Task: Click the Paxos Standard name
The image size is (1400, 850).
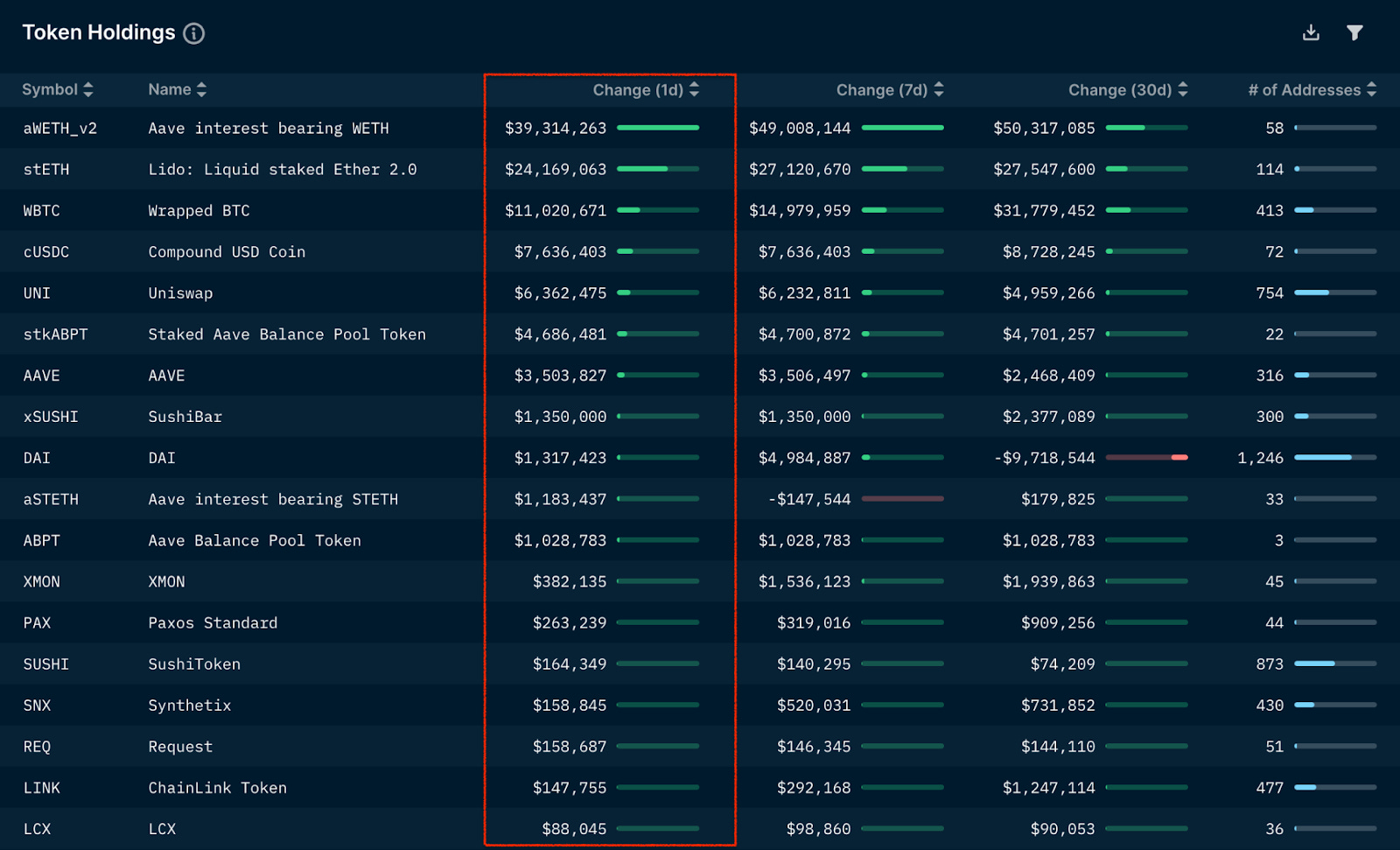Action: click(213, 622)
